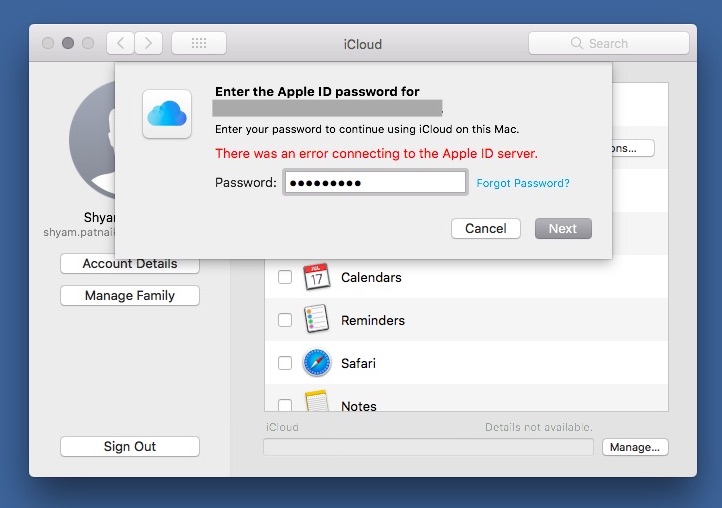Click the Next button
The width and height of the screenshot is (722, 508).
pyautogui.click(x=563, y=228)
